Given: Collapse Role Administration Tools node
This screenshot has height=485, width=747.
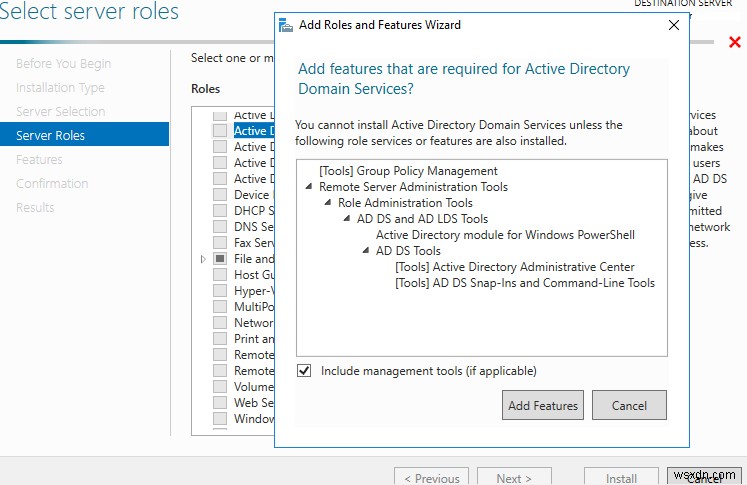Looking at the screenshot, I should pos(328,202).
